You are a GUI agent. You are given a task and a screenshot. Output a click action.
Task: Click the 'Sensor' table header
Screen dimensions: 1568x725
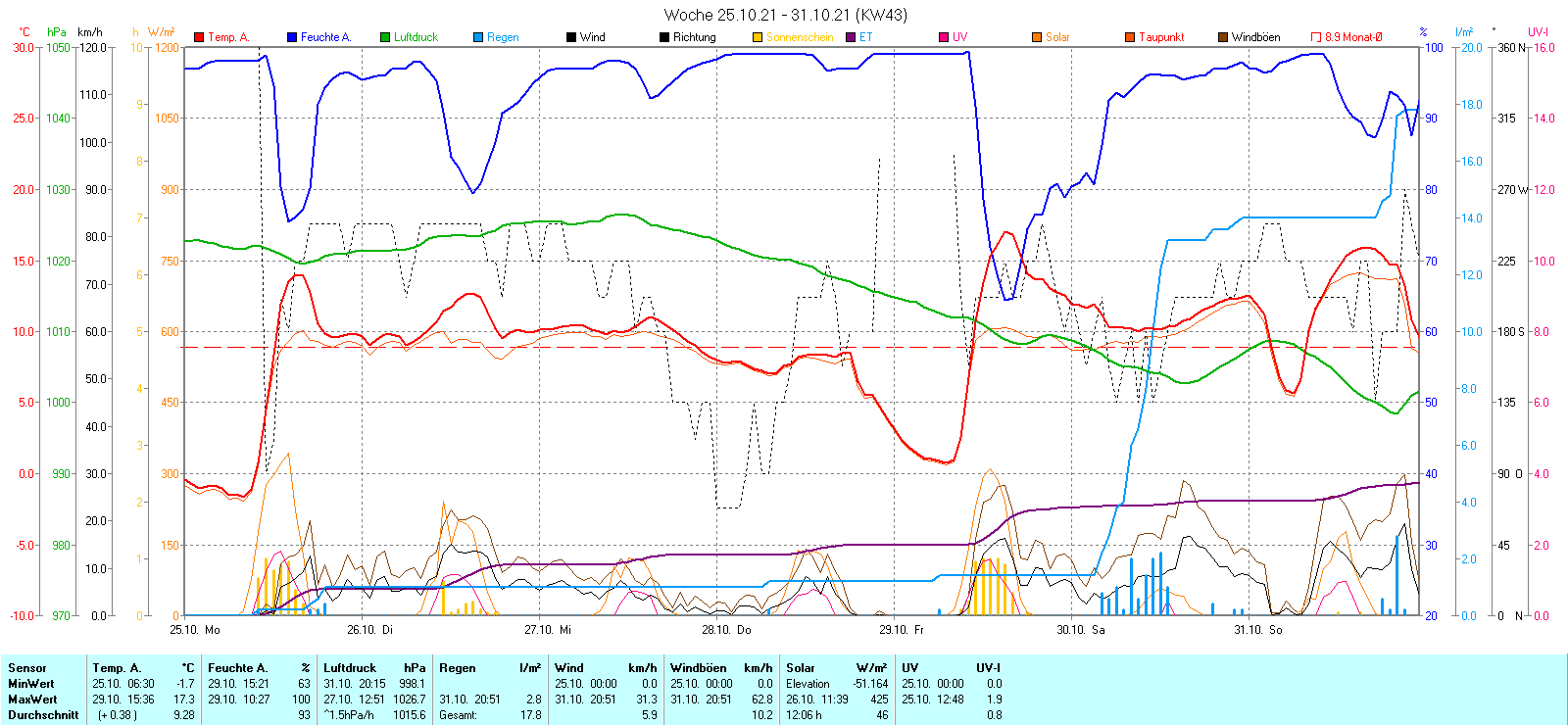pos(27,668)
